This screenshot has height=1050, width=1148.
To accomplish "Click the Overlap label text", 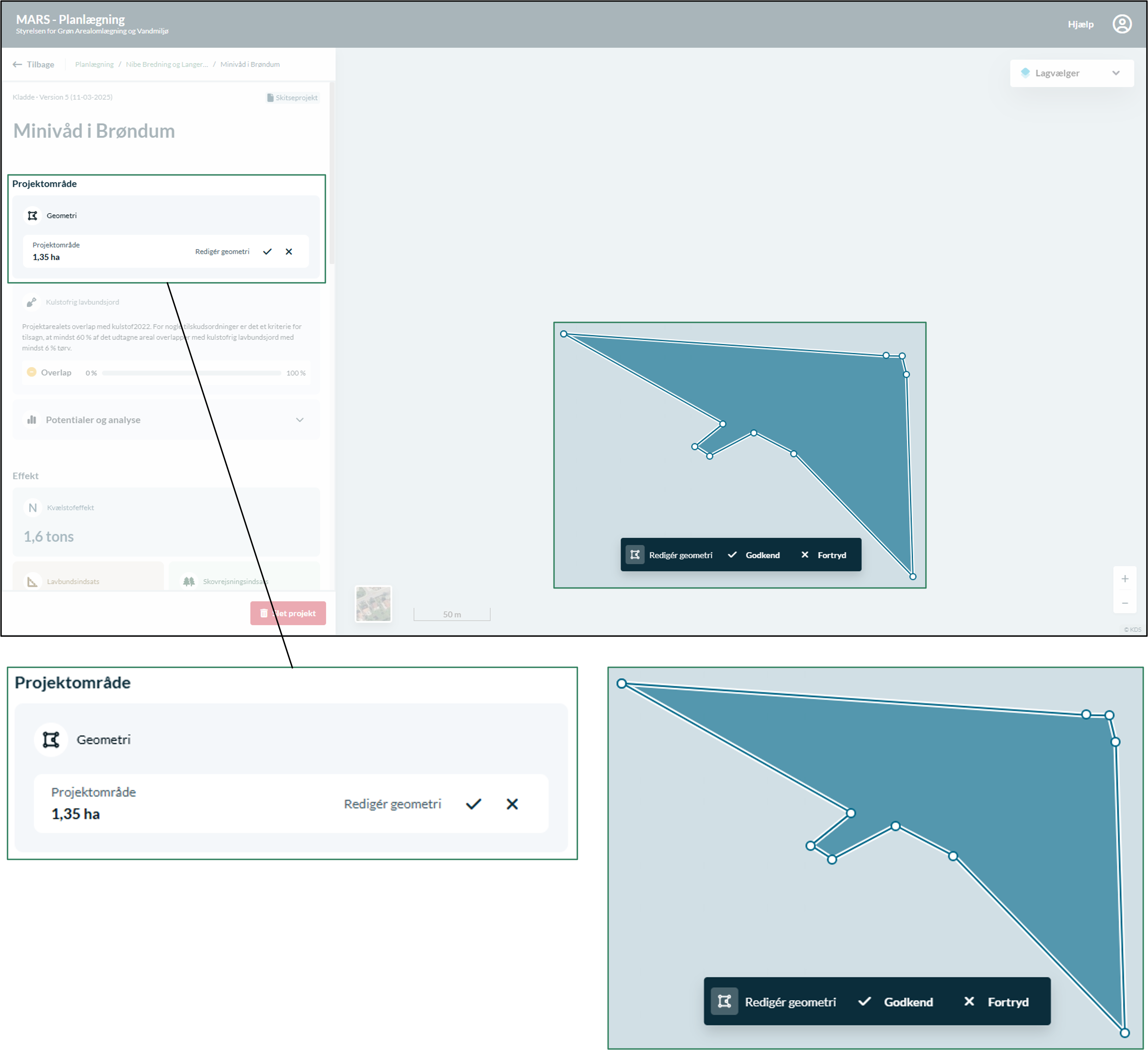I will pos(56,372).
